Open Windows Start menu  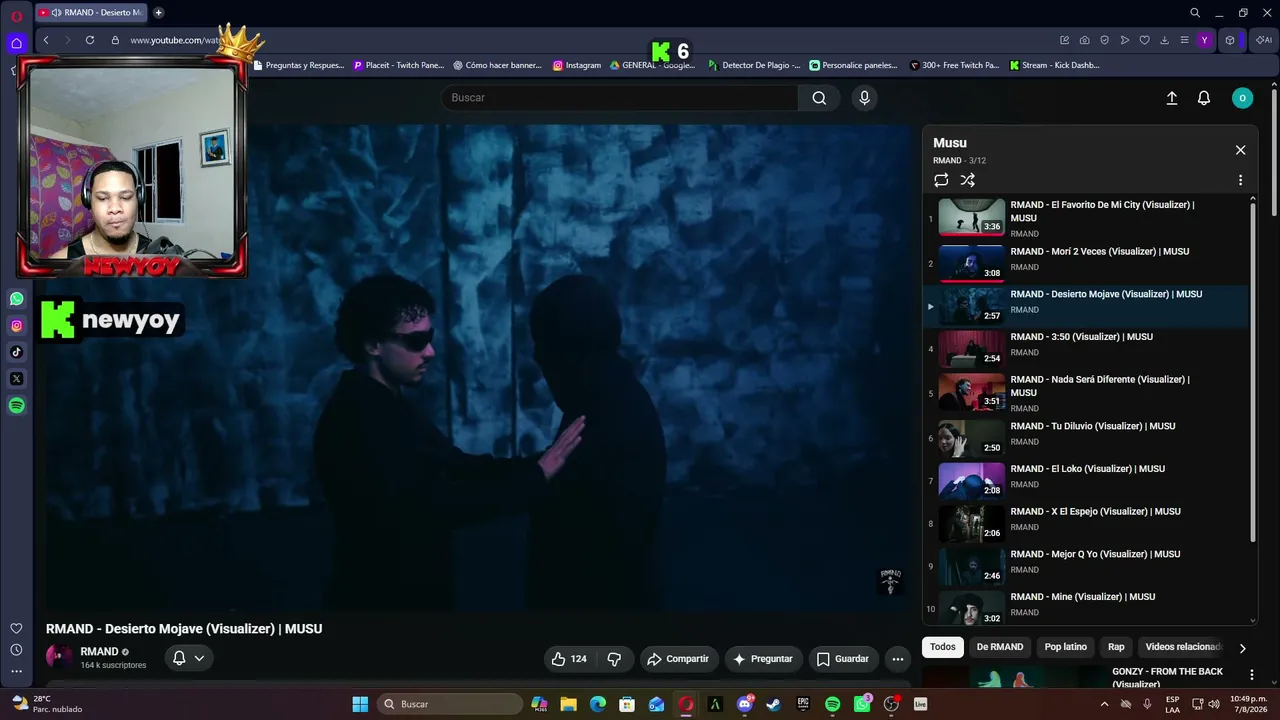(x=360, y=704)
